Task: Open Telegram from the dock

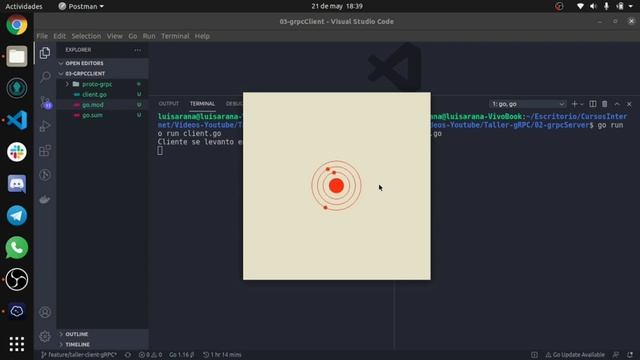Action: click(17, 216)
